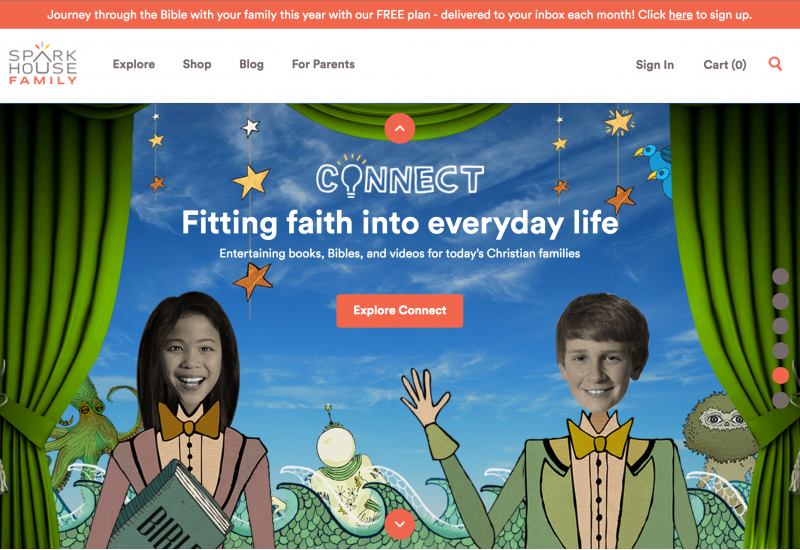Click the Explore Connect button

tap(399, 311)
